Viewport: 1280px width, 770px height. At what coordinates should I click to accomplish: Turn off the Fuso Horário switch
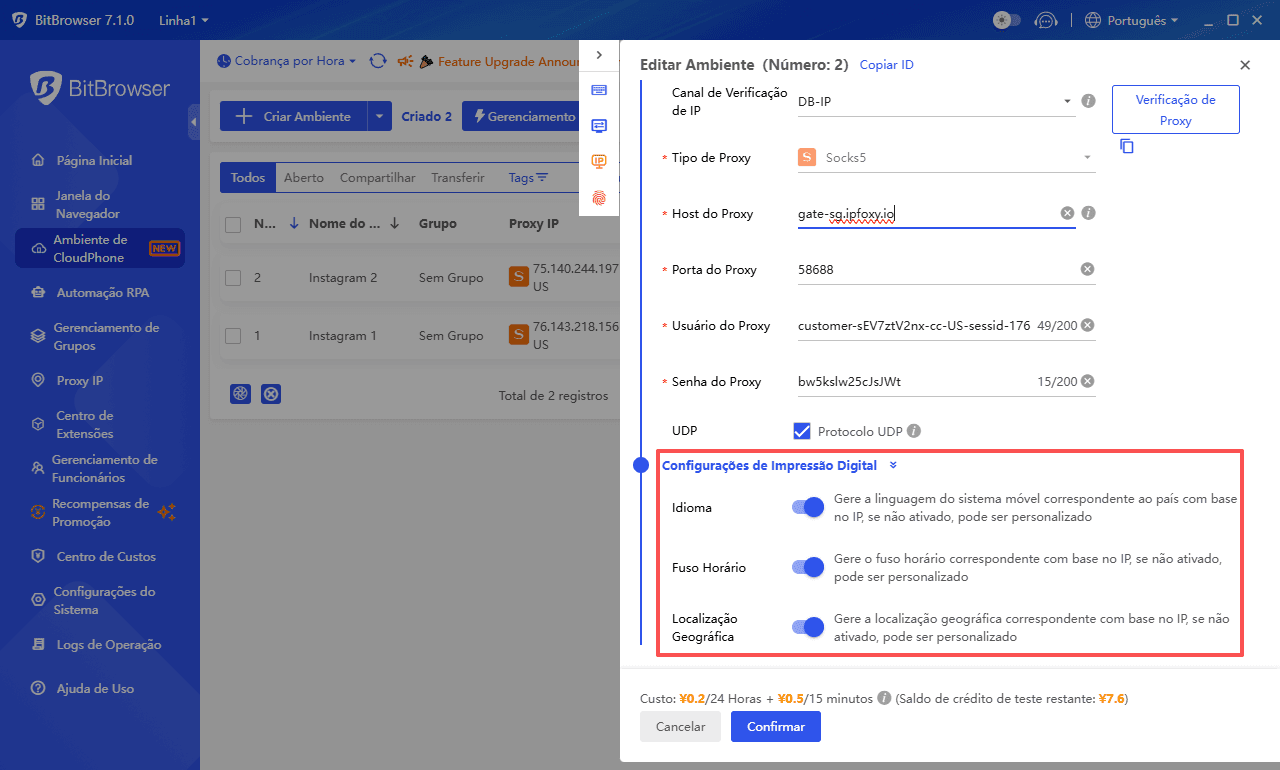click(x=807, y=567)
